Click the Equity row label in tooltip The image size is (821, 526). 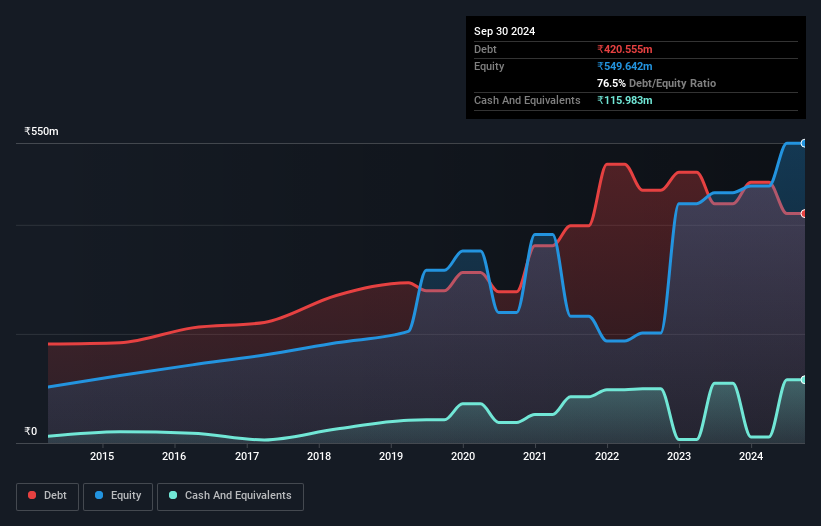tap(489, 66)
